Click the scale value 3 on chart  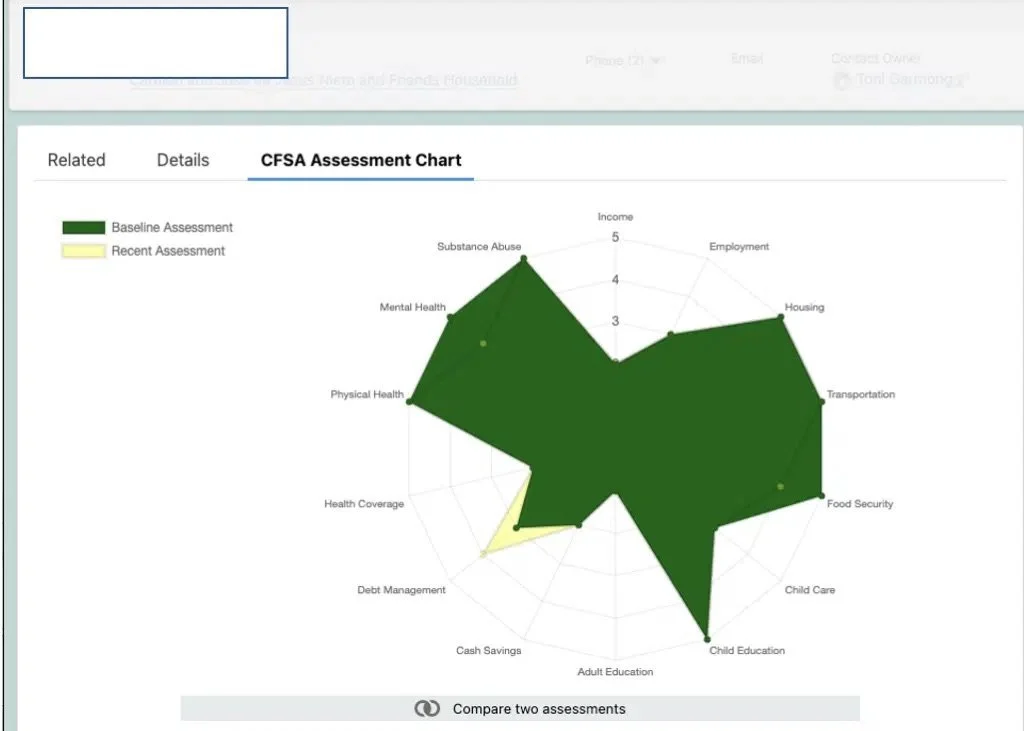click(615, 321)
